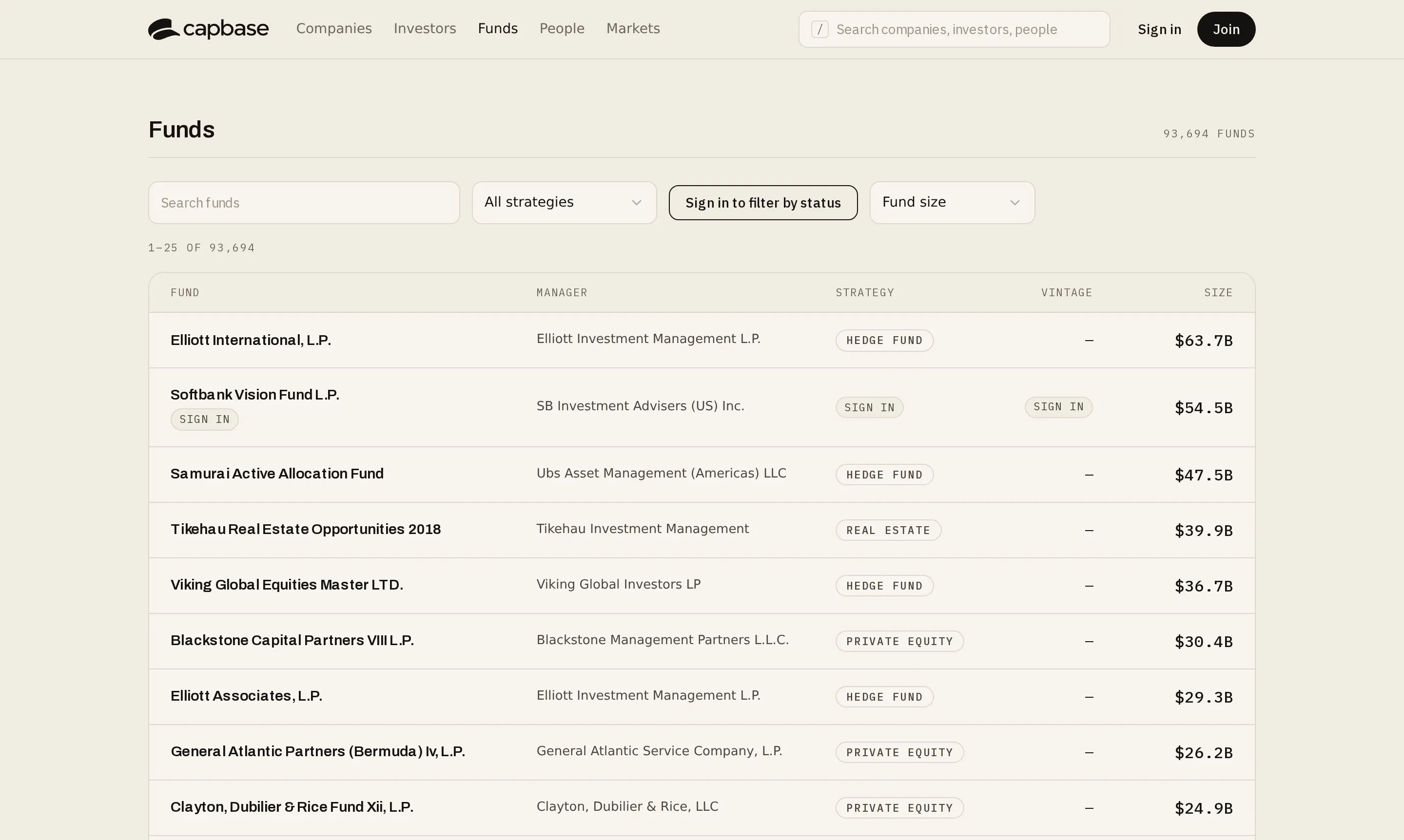Viewport: 1404px width, 840px height.
Task: Click the SIZE column header
Action: 1218,293
